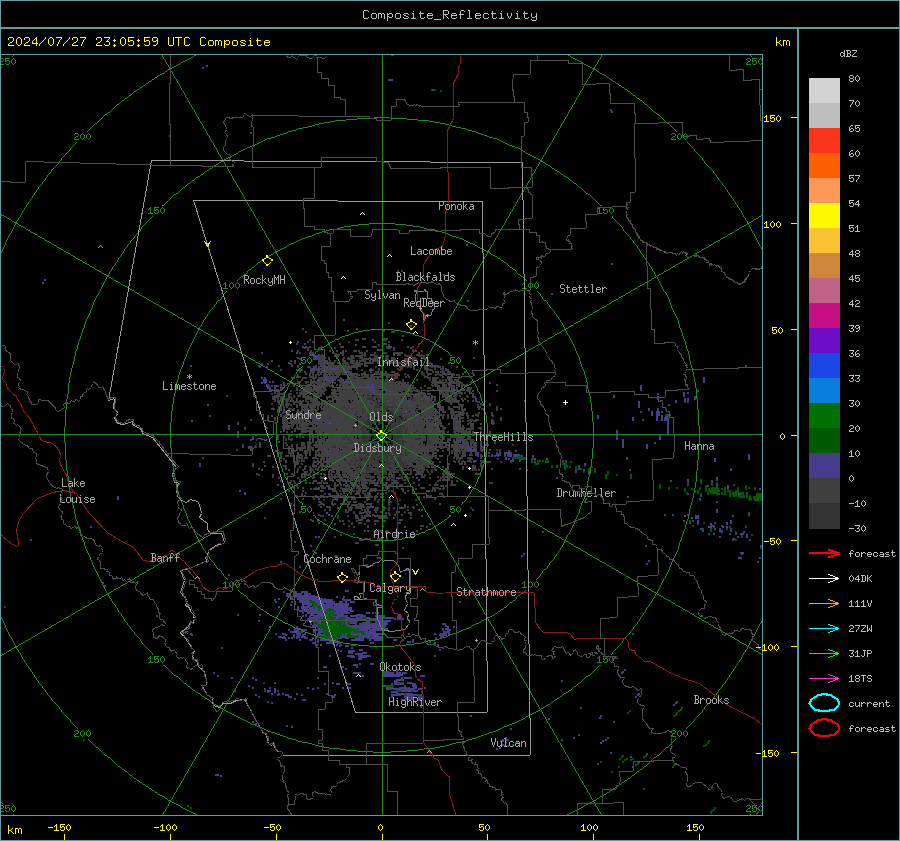The width and height of the screenshot is (900, 841).
Task: Click the Stettler city label
Action: (583, 289)
